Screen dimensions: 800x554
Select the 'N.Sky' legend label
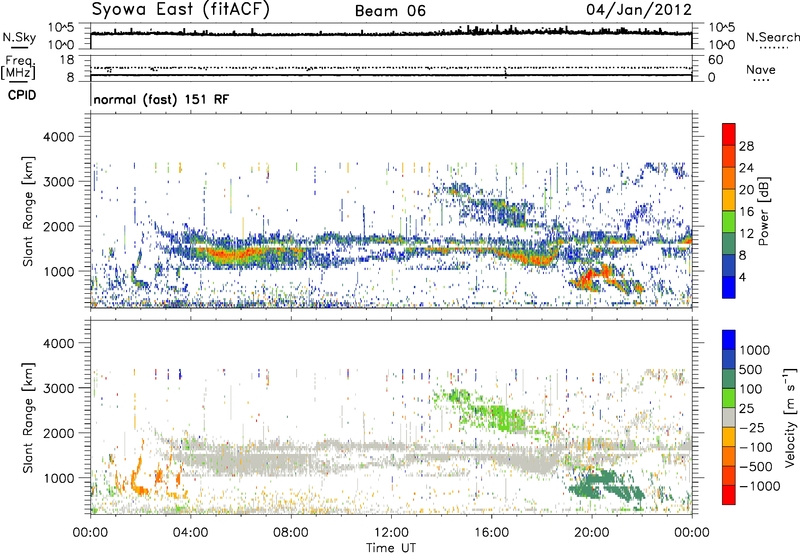[19, 37]
